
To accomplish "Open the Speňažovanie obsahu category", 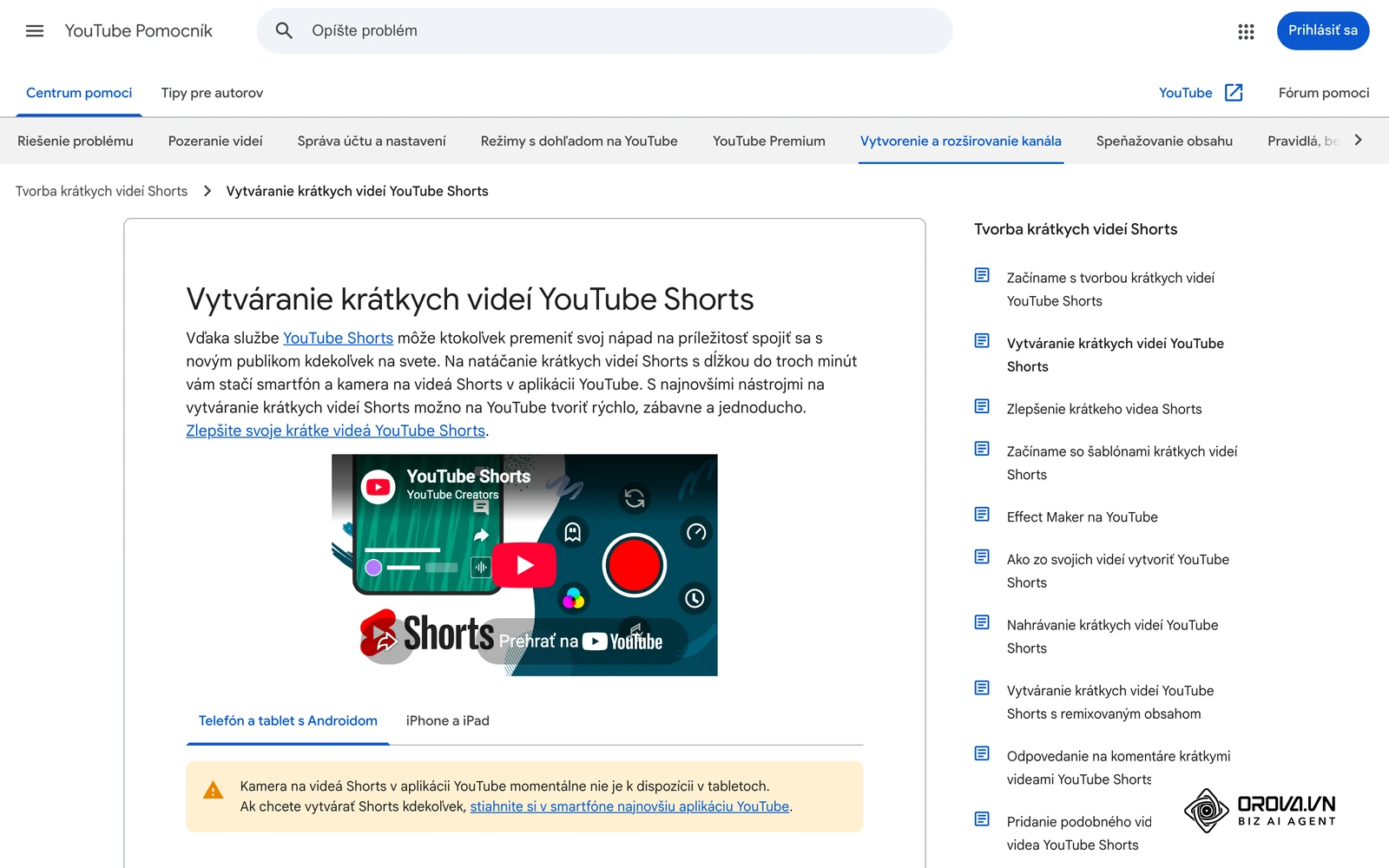I will [1164, 141].
